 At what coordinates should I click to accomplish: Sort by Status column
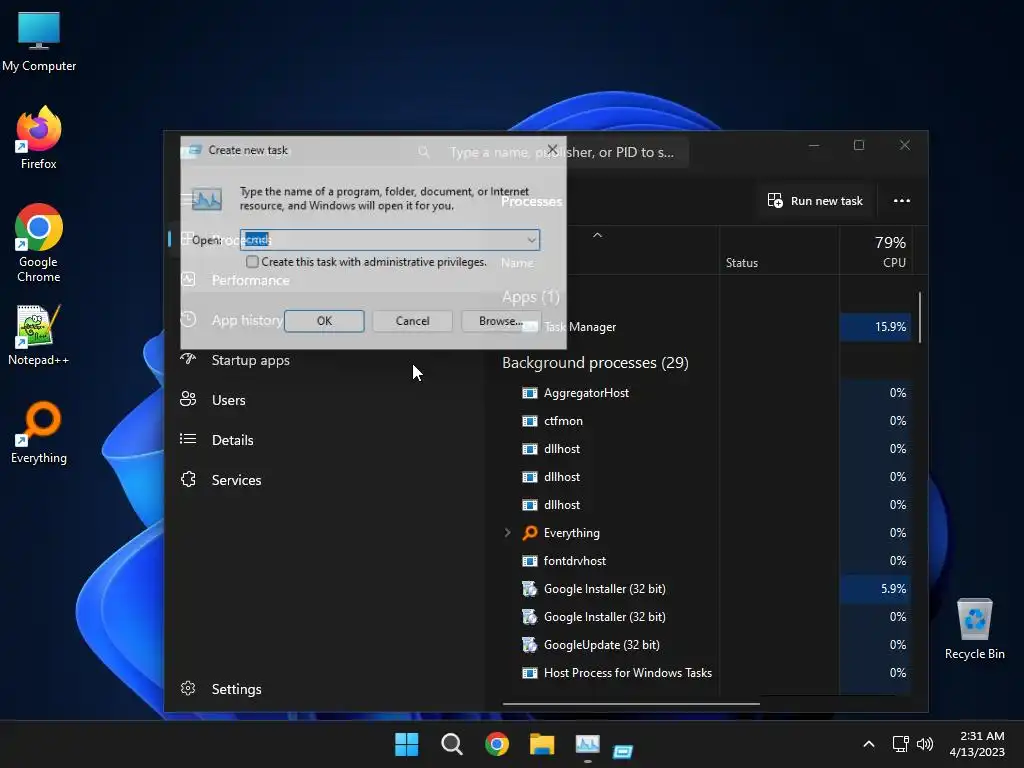pos(742,263)
